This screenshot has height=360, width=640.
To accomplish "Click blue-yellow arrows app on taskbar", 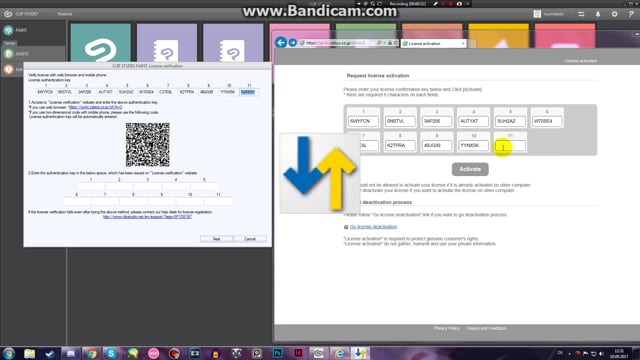I will pos(360,353).
